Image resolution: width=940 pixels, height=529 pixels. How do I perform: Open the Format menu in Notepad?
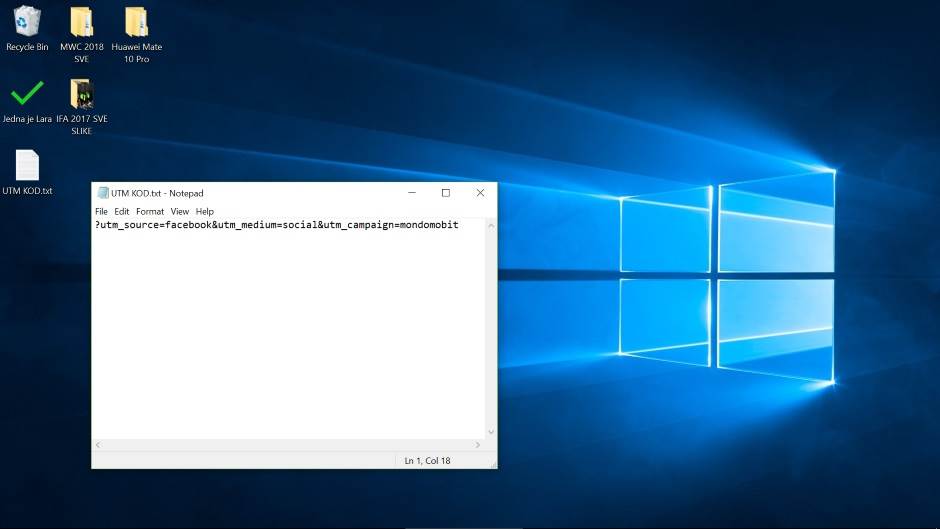click(150, 212)
